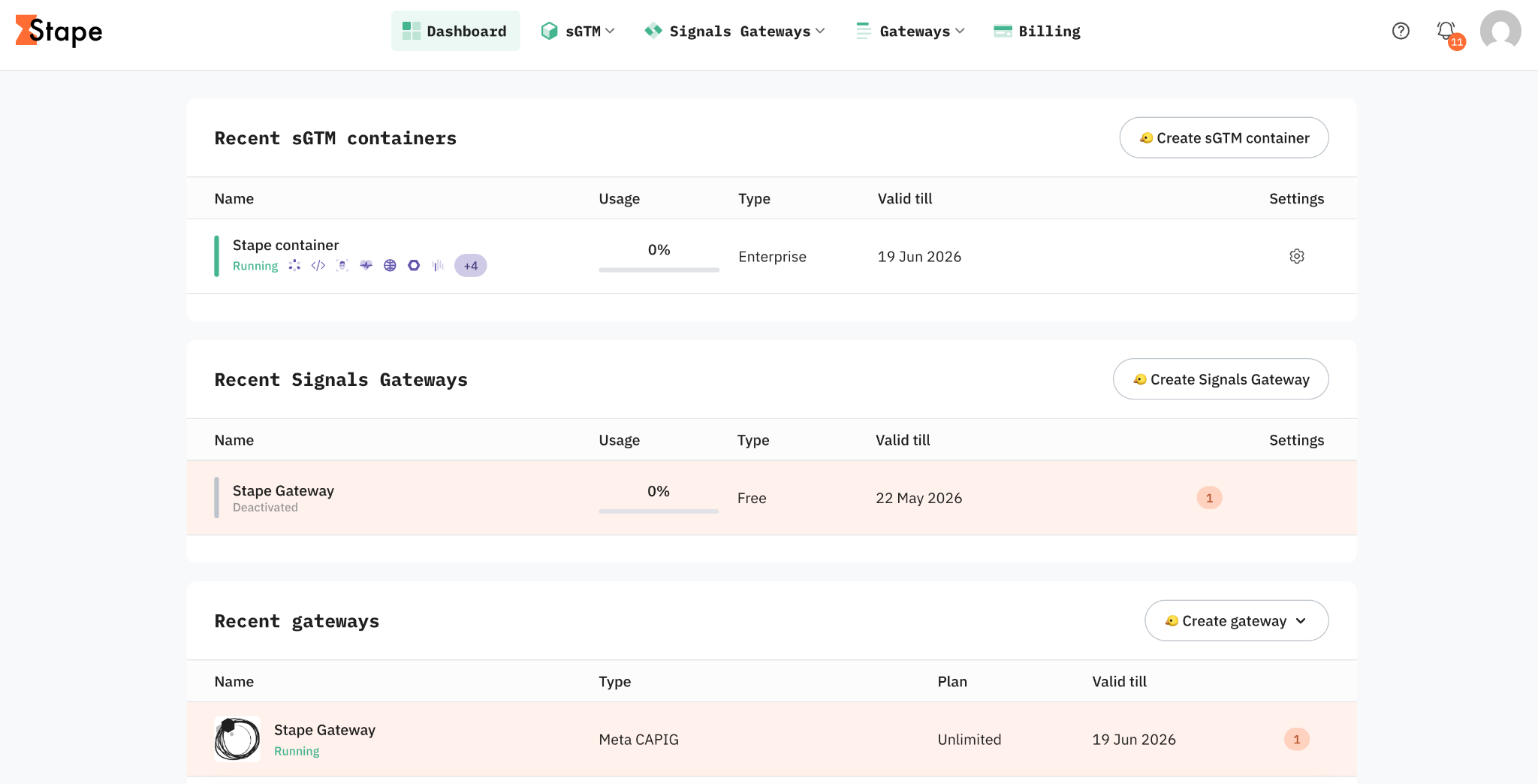1538x784 pixels.
Task: Expand the sGTM menu
Action: click(x=578, y=31)
